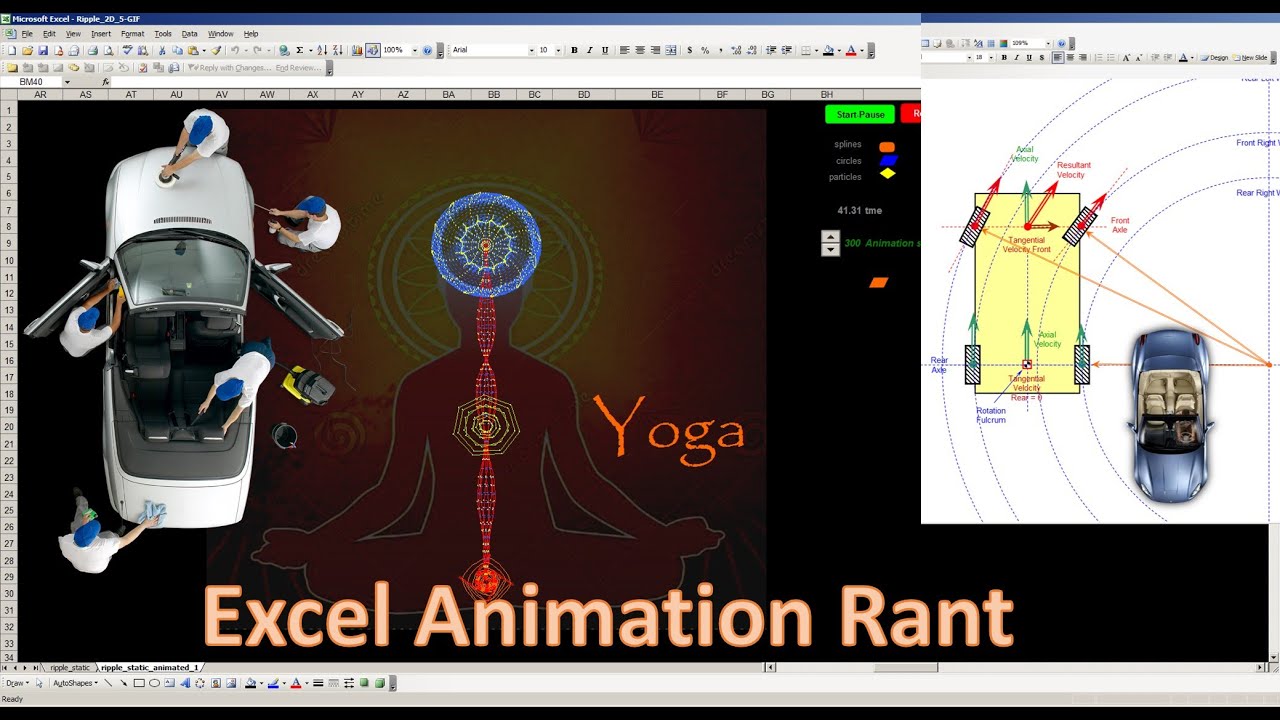This screenshot has width=1280, height=720.
Task: Open the Draw menu dropdown
Action: pos(17,683)
